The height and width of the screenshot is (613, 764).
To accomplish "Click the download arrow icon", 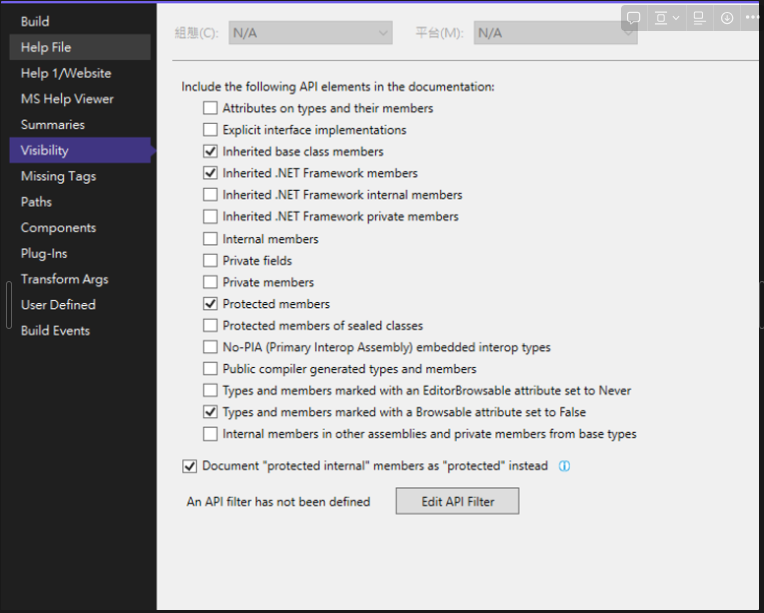I will coord(726,19).
